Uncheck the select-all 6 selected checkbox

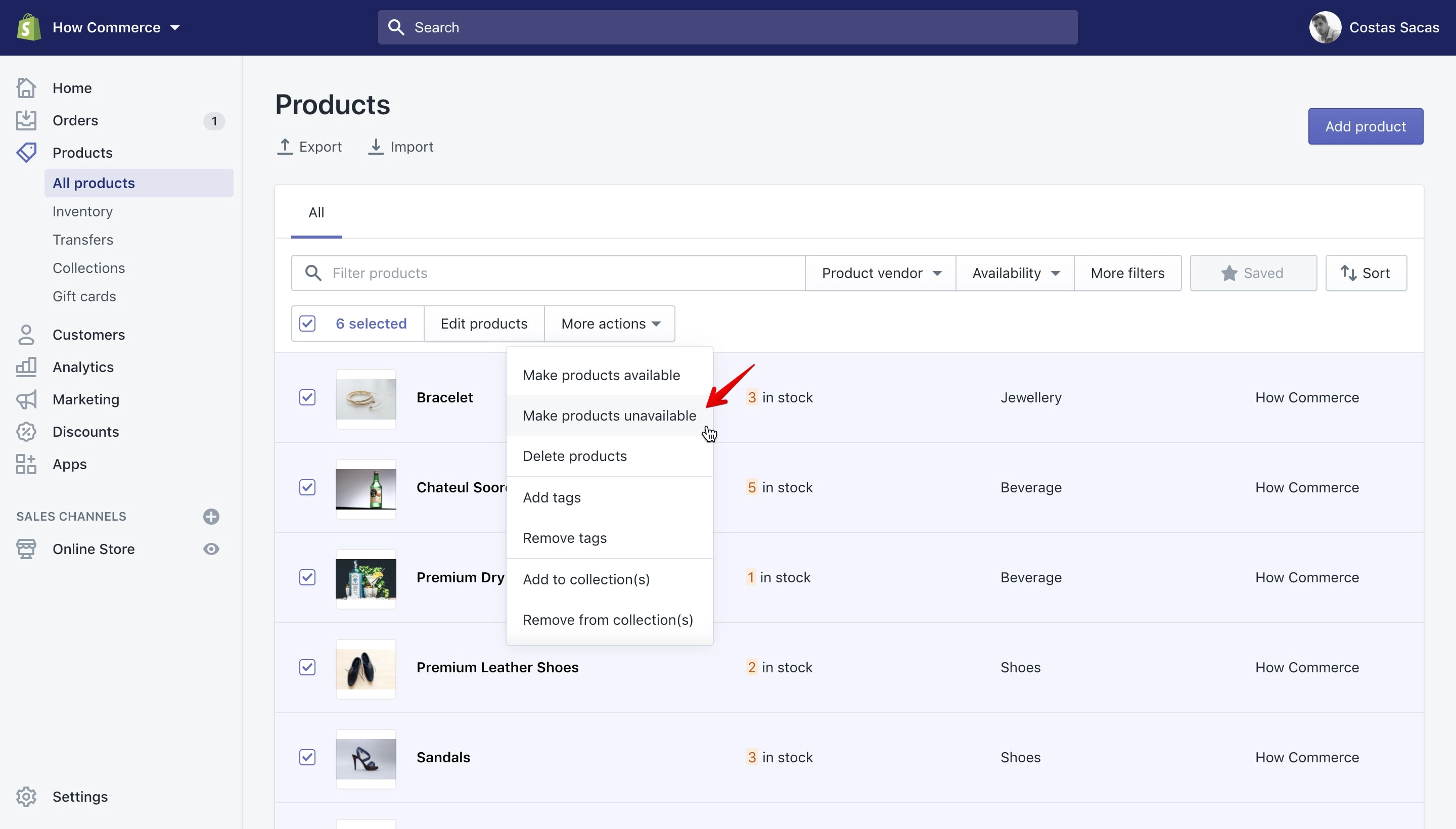click(307, 324)
